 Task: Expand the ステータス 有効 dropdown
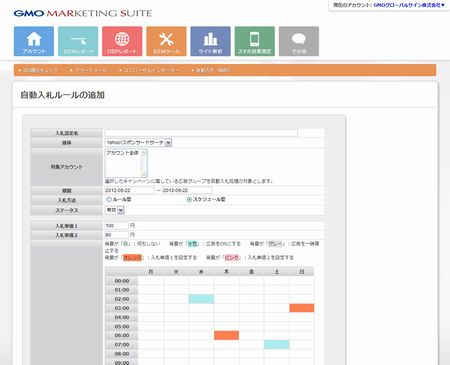coord(115,210)
